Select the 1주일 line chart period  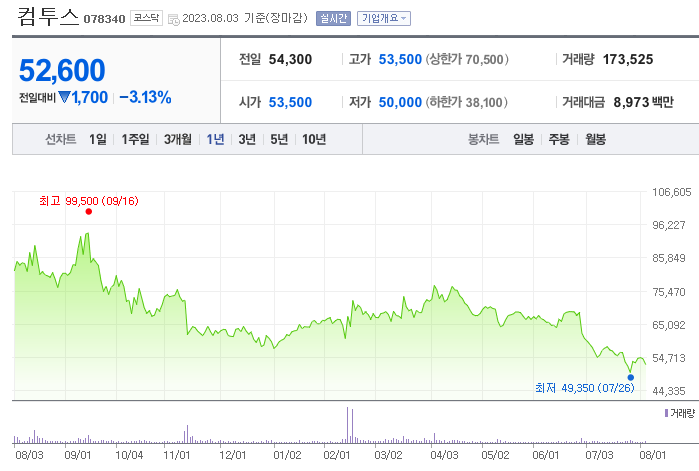coord(136,139)
